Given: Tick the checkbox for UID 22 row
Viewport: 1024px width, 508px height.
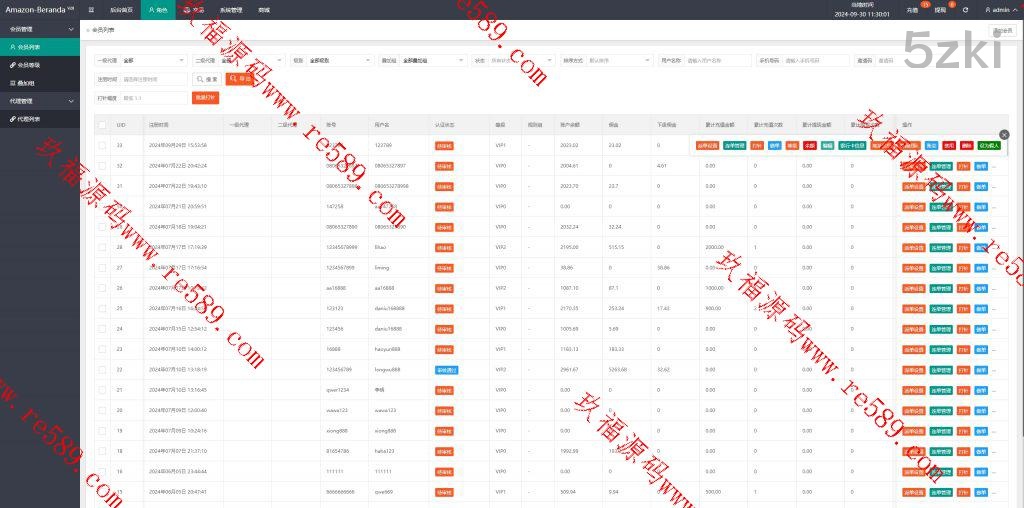Looking at the screenshot, I should point(102,370).
